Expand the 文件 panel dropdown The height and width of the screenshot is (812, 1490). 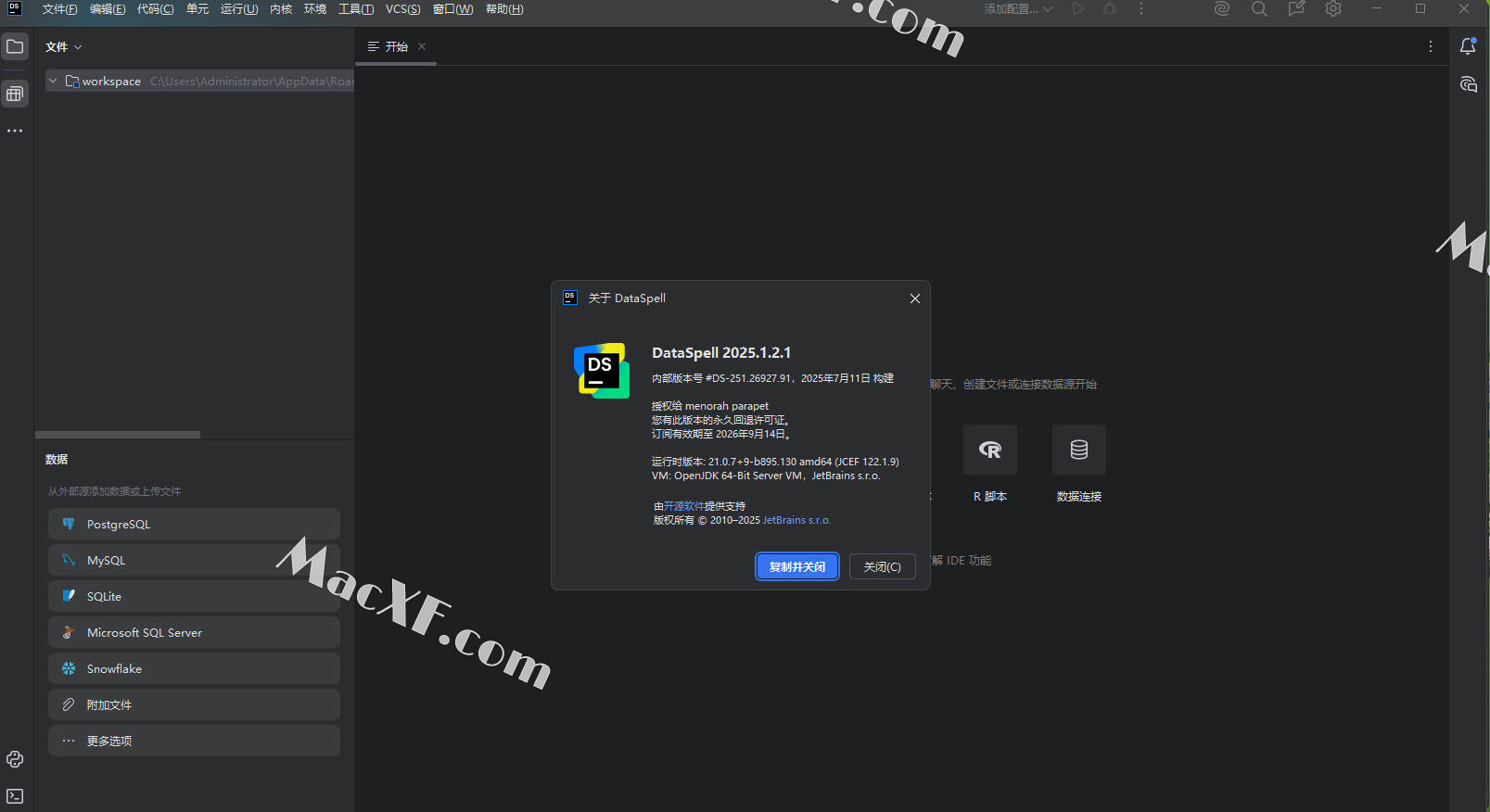(64, 46)
